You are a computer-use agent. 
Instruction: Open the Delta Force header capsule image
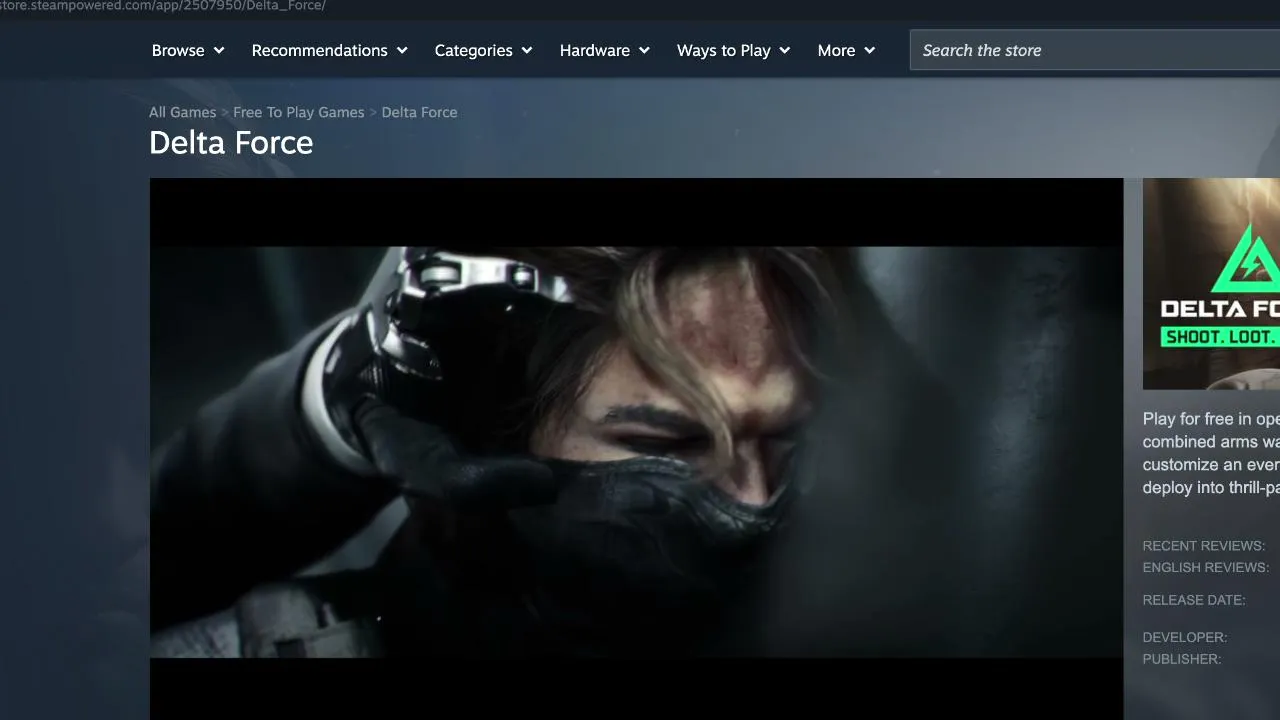tap(1211, 284)
